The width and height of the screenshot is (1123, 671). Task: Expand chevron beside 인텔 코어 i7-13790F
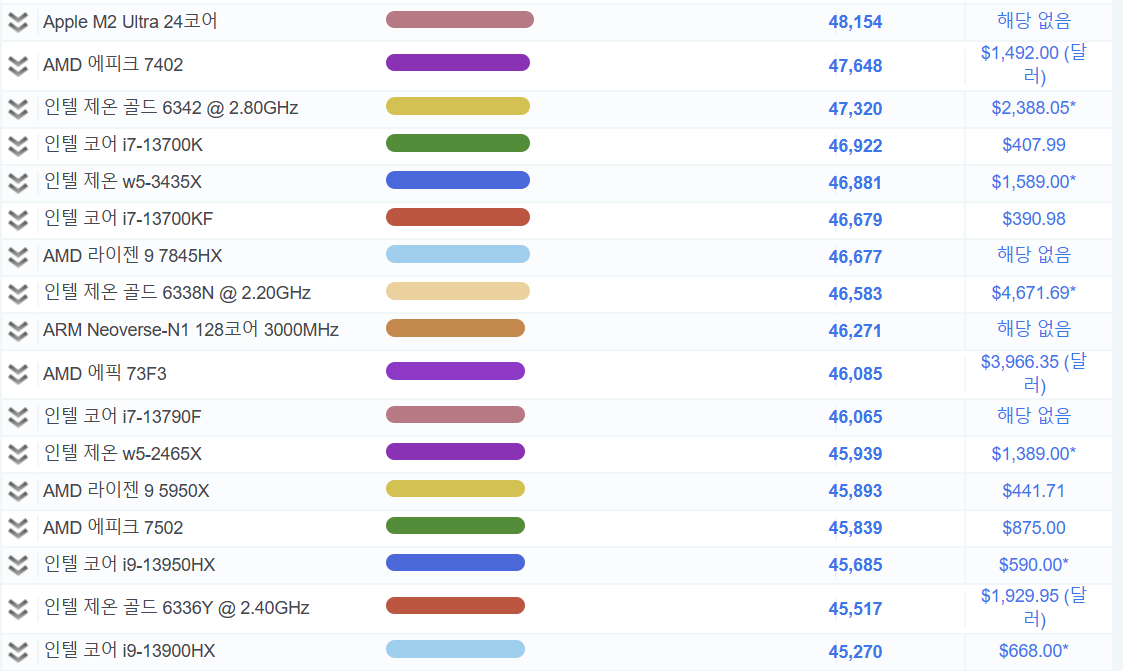click(x=18, y=417)
